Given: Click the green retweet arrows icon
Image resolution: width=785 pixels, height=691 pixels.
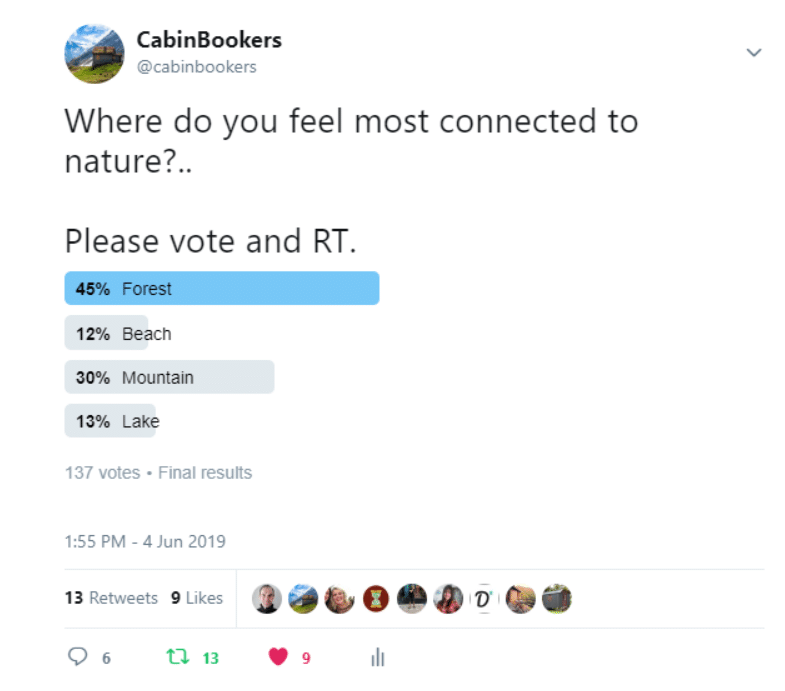Looking at the screenshot, I should (x=178, y=656).
